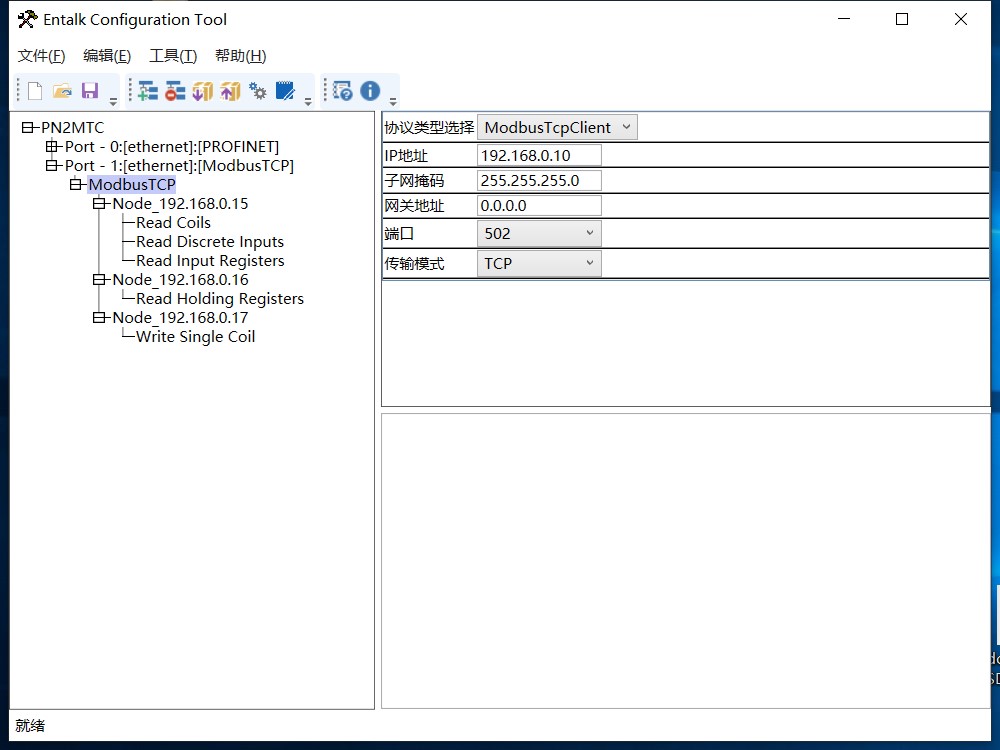Collapse the PN2MTC root node

point(27,128)
